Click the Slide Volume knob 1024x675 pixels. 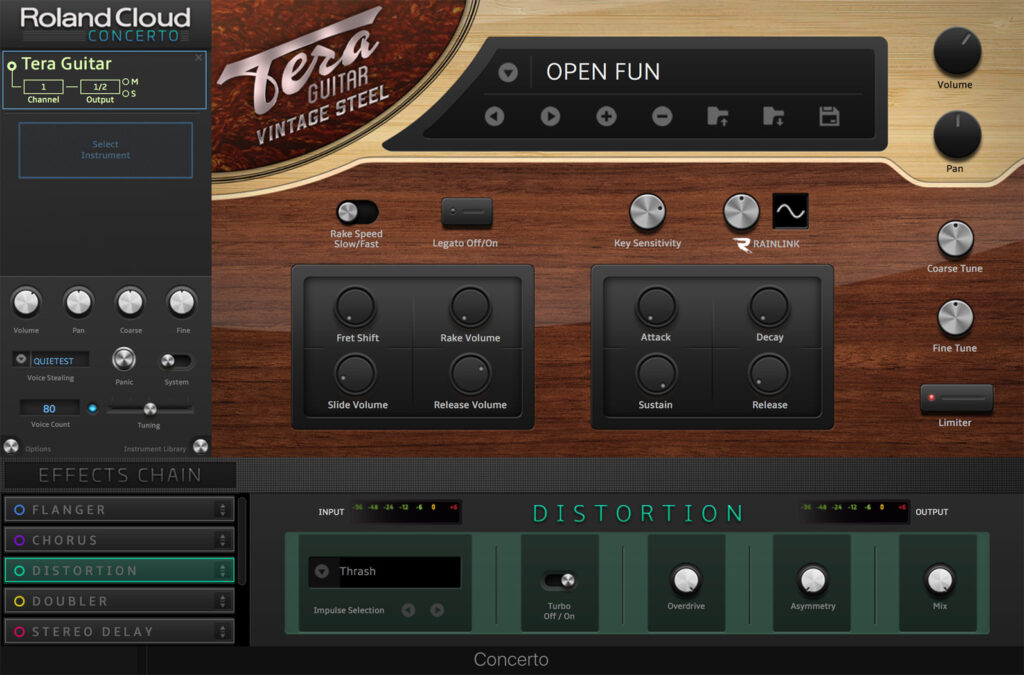tap(355, 374)
